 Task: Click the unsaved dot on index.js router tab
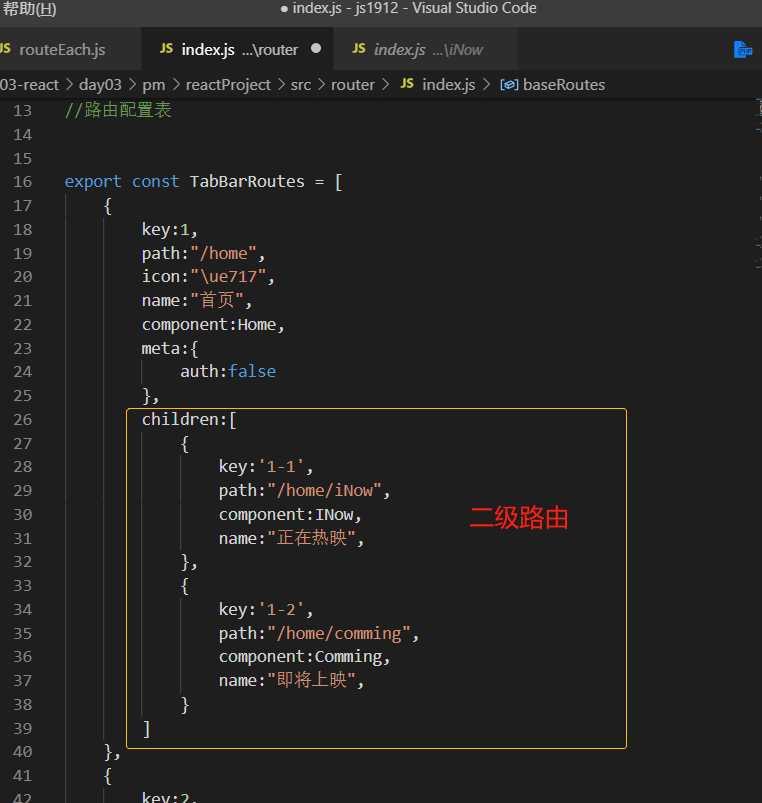(x=316, y=48)
